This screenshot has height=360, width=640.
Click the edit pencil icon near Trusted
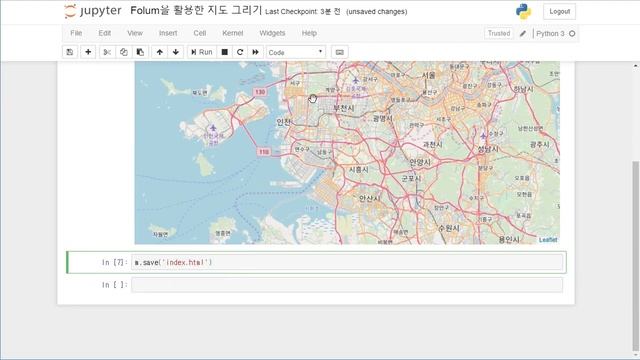(523, 33)
